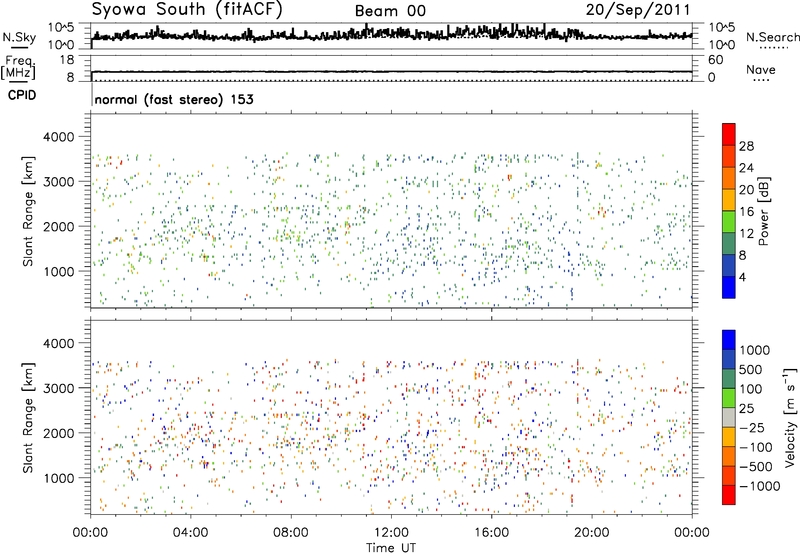
Task: Click the '28' label on power color bar
Action: click(746, 146)
